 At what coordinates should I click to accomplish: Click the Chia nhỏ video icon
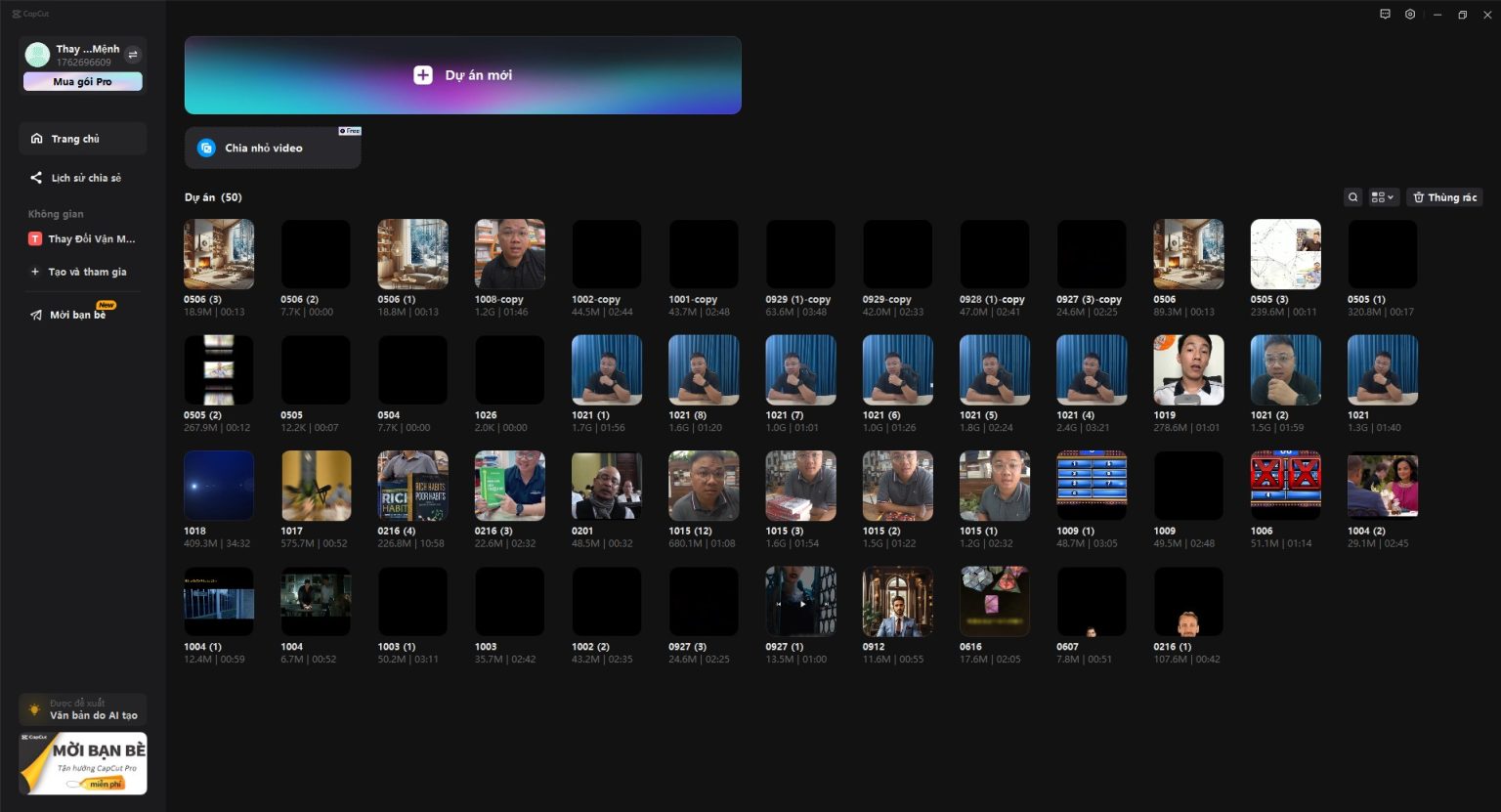(206, 148)
